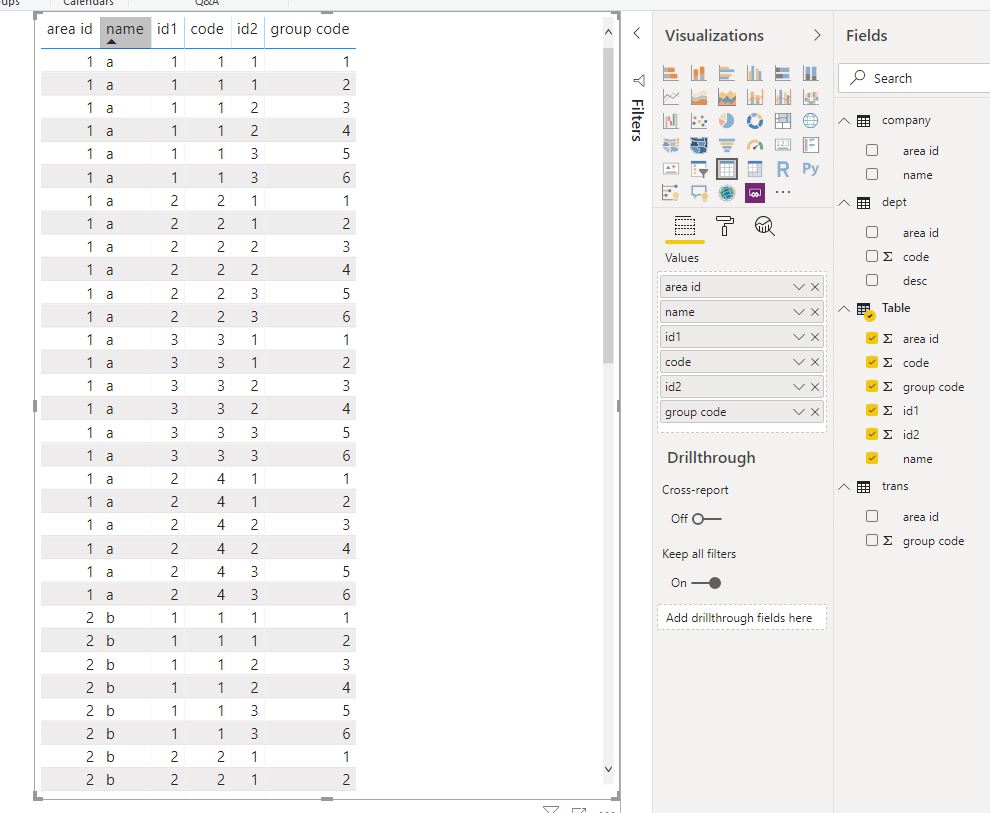Select the donut chart visual
The width and height of the screenshot is (990, 813).
[754, 121]
